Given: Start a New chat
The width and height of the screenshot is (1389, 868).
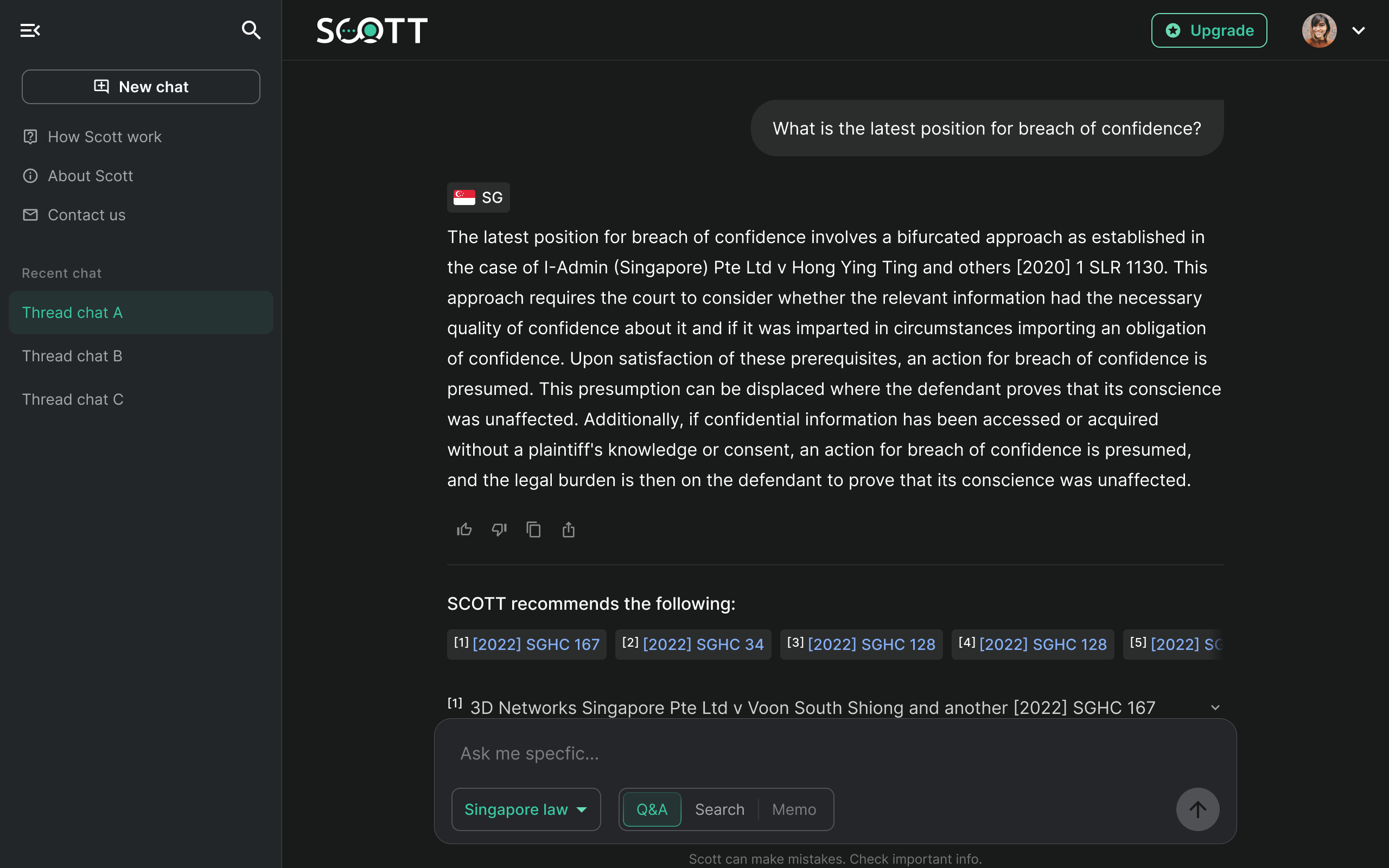Looking at the screenshot, I should (141, 87).
